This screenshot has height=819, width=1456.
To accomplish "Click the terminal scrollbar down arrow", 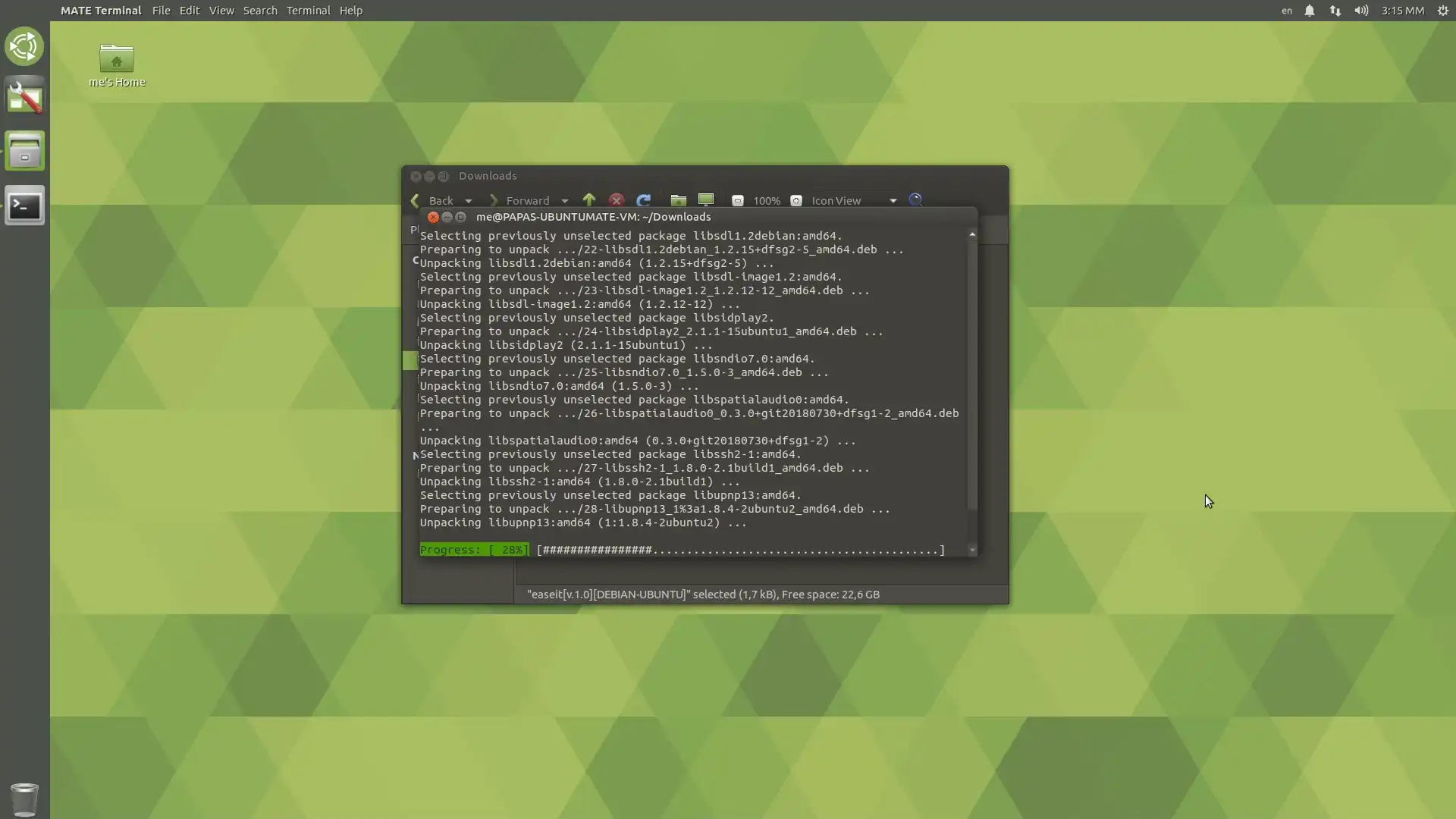I will pyautogui.click(x=972, y=550).
